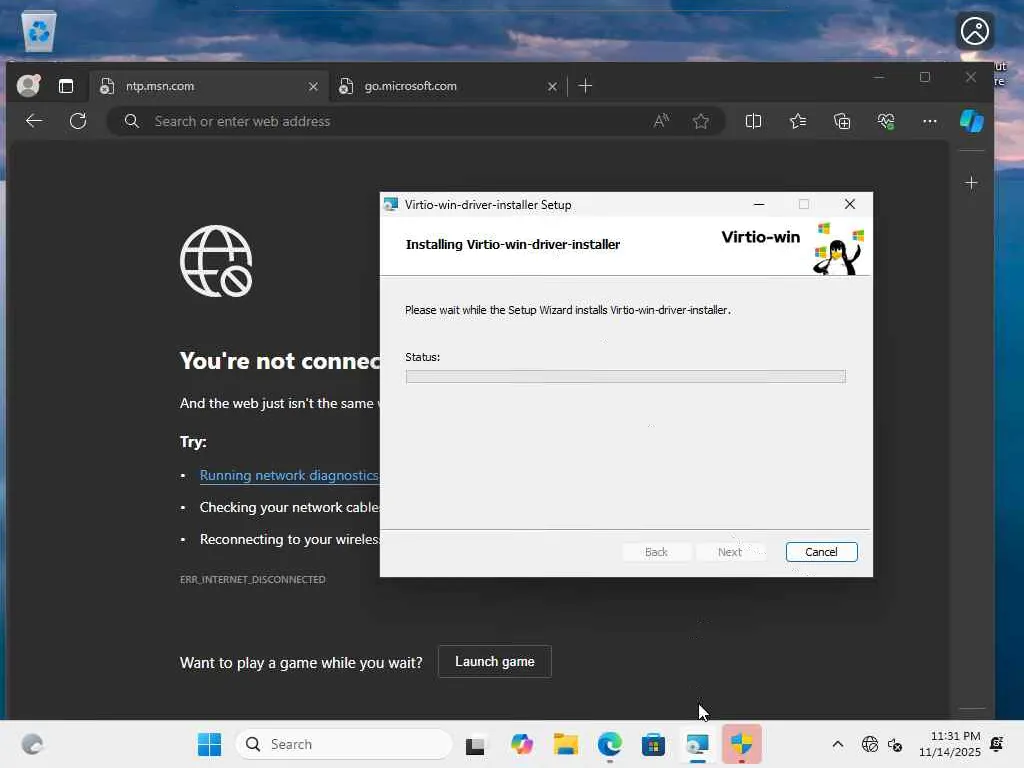Click the installer progress bar
This screenshot has width=1024, height=768.
tap(625, 376)
